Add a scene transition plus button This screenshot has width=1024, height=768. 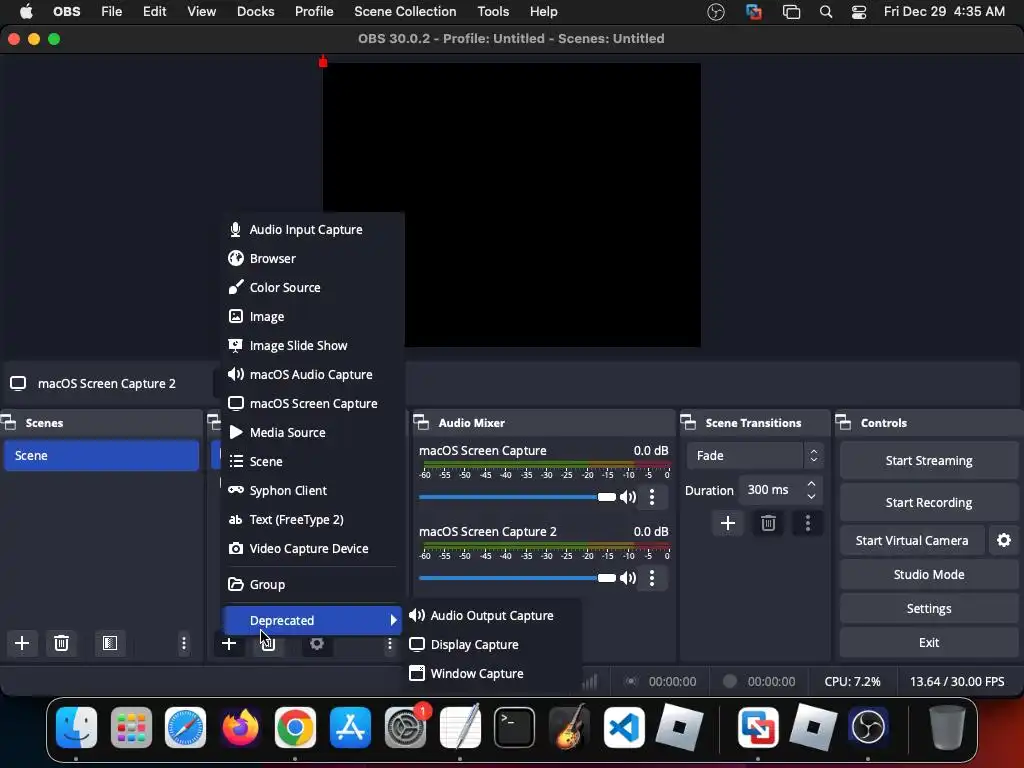728,523
